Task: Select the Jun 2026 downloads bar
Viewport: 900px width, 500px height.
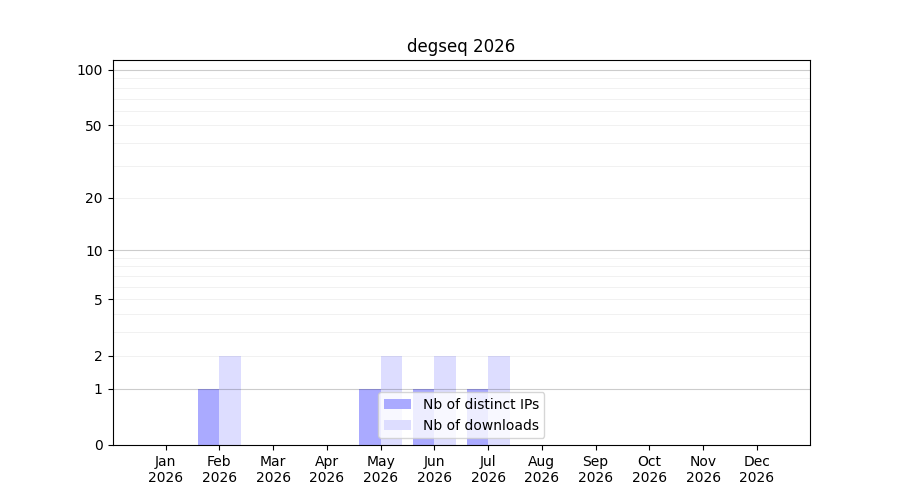Action: pos(445,401)
